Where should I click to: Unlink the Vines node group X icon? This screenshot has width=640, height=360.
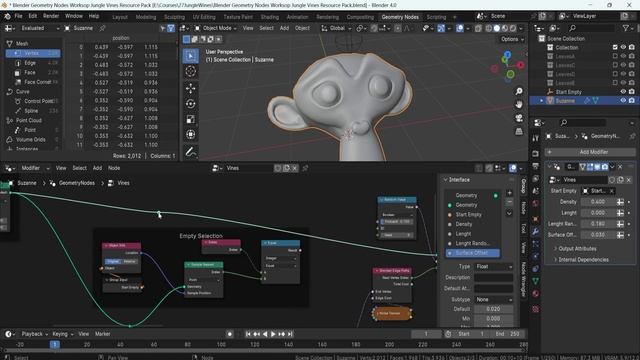tap(295, 168)
